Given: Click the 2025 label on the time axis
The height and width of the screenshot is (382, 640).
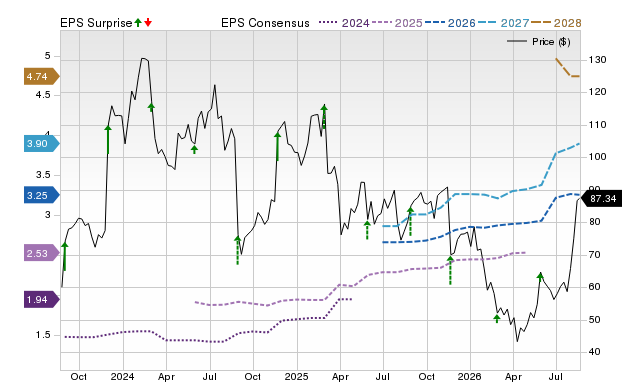Looking at the screenshot, I should [x=296, y=376].
